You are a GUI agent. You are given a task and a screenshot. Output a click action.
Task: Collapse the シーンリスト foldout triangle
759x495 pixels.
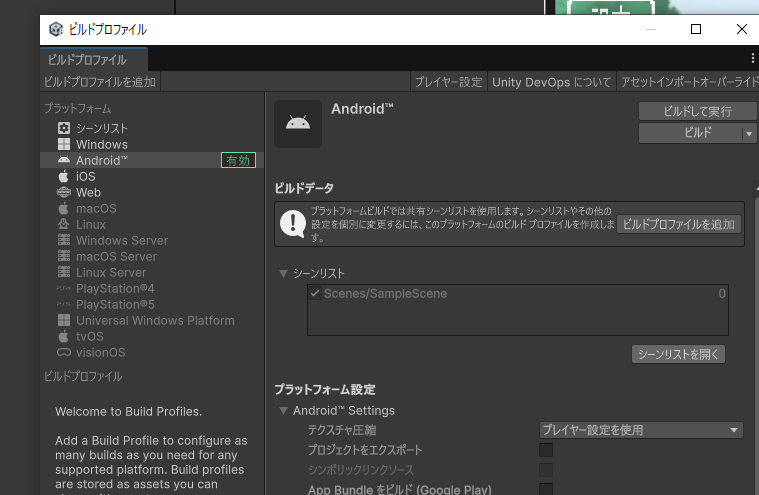pos(283,273)
